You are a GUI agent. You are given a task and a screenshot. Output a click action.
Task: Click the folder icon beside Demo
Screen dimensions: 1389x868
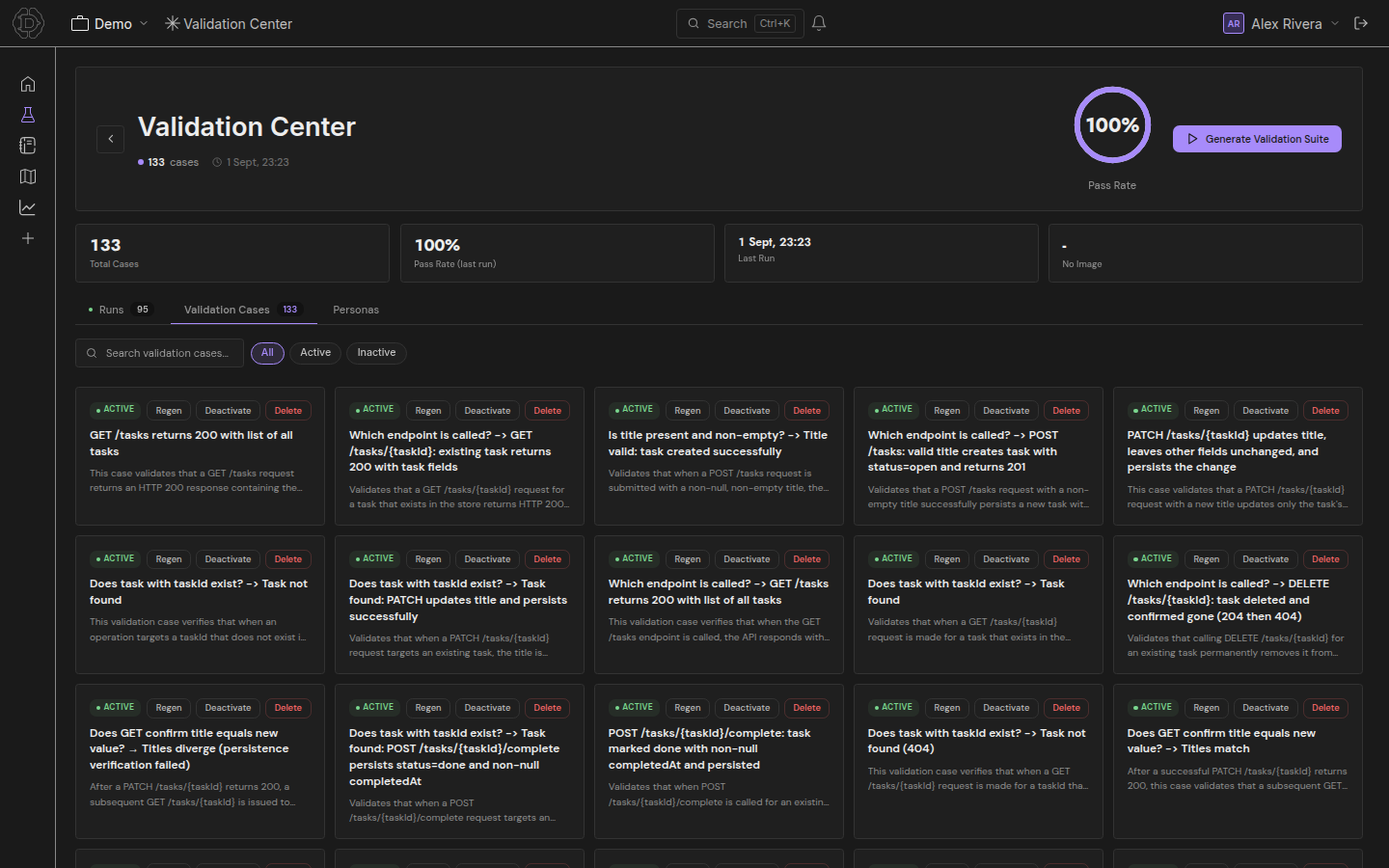tap(80, 23)
